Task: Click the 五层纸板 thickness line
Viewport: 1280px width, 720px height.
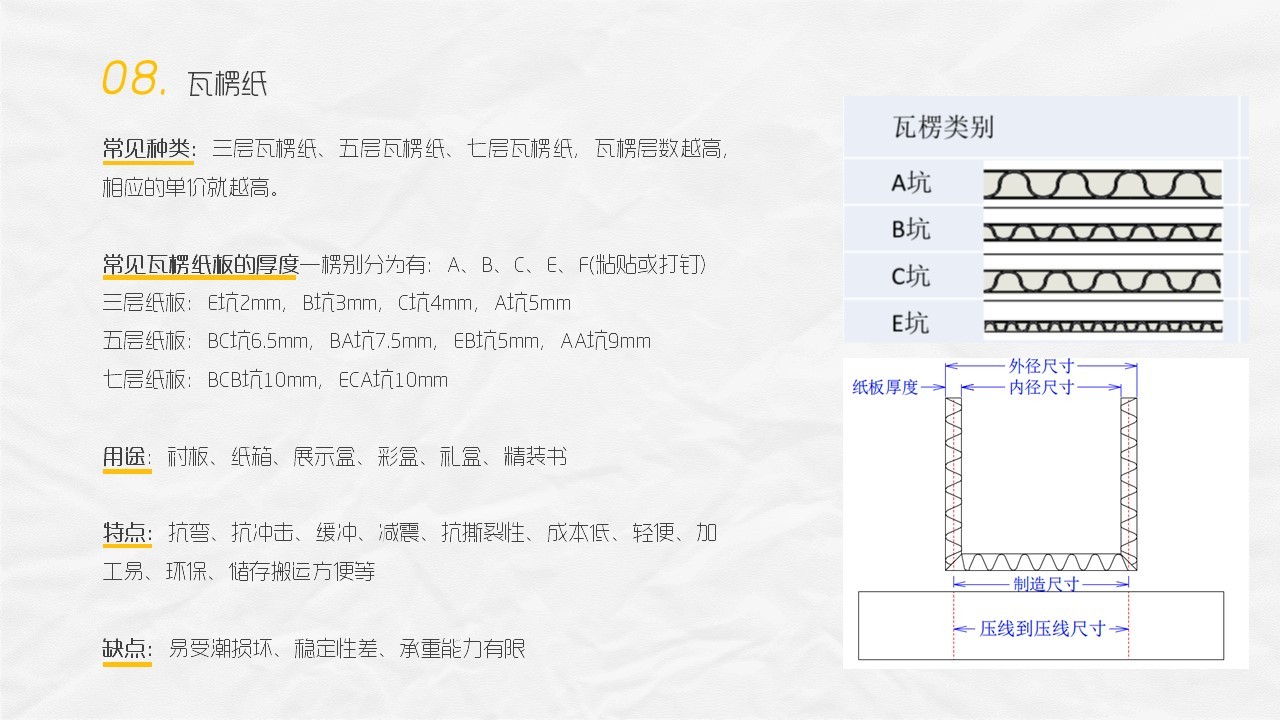Action: point(376,341)
